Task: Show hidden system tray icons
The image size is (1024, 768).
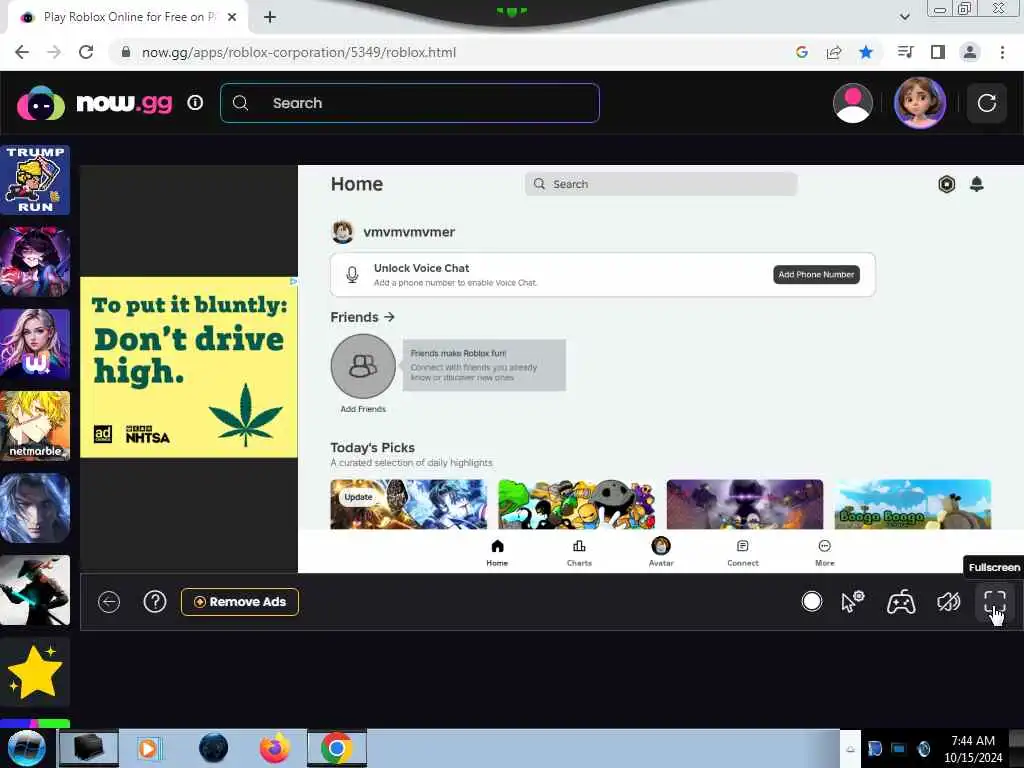Action: [850, 749]
